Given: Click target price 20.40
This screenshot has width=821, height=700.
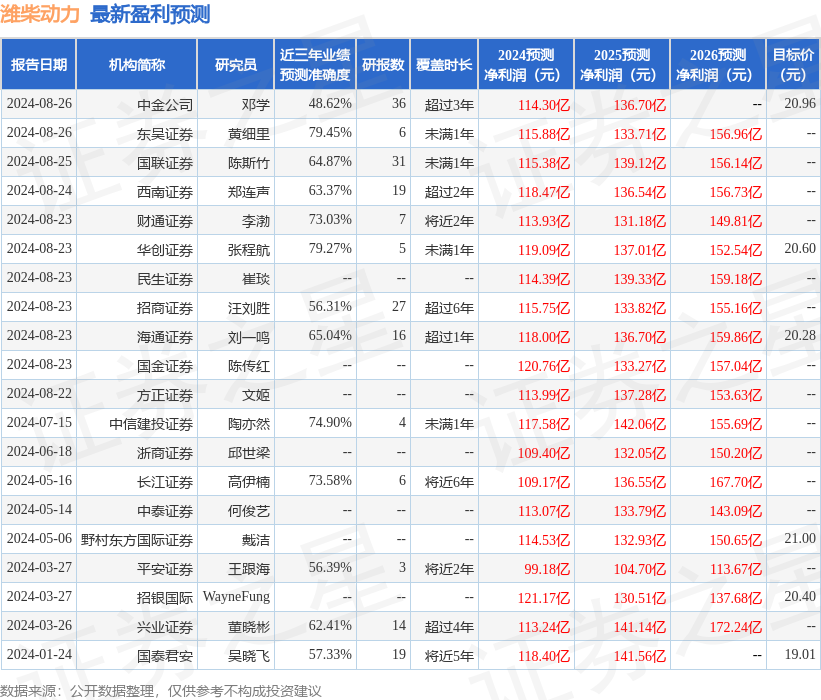Looking at the screenshot, I should click(x=800, y=596).
